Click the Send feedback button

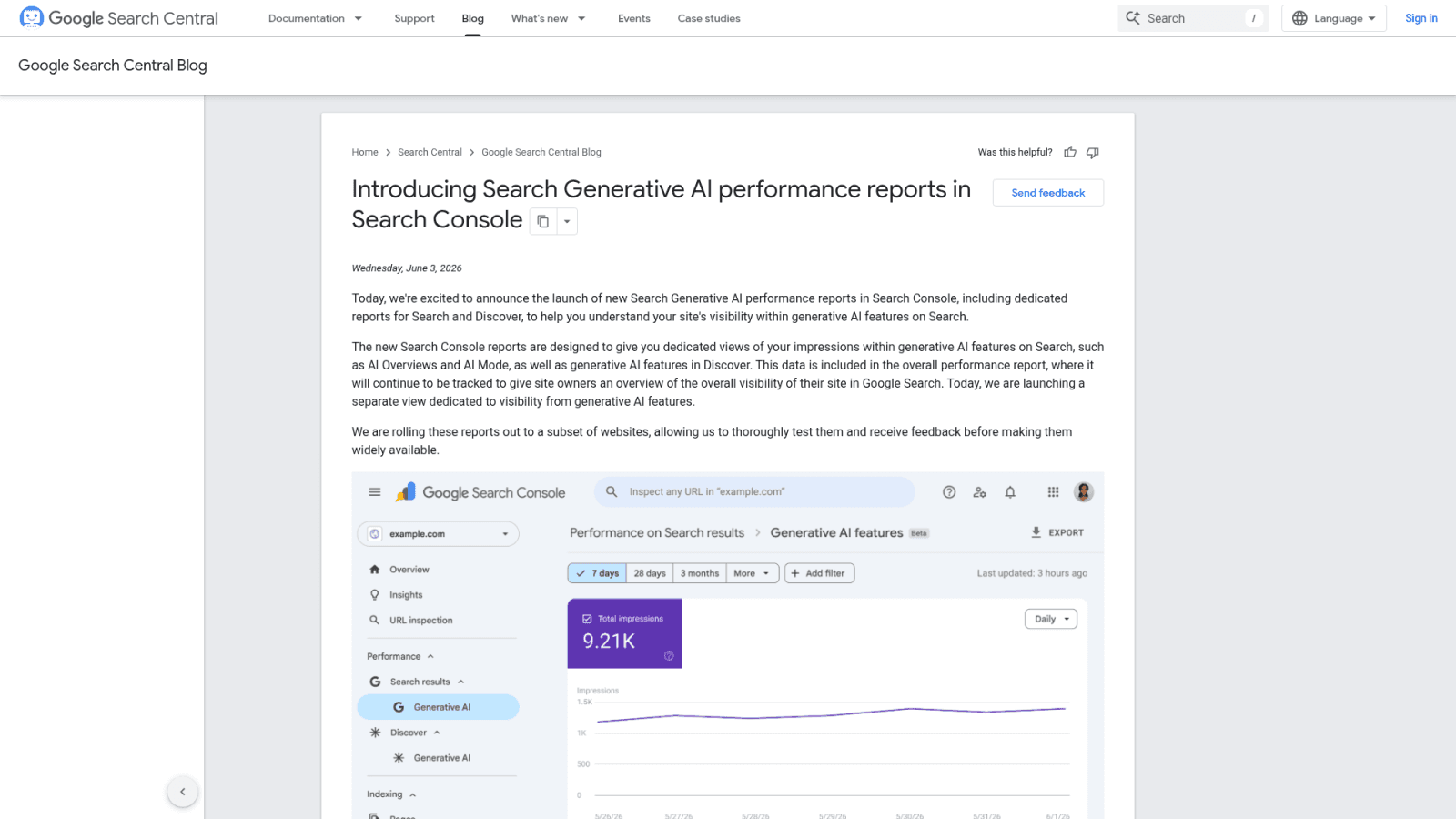1048,193
